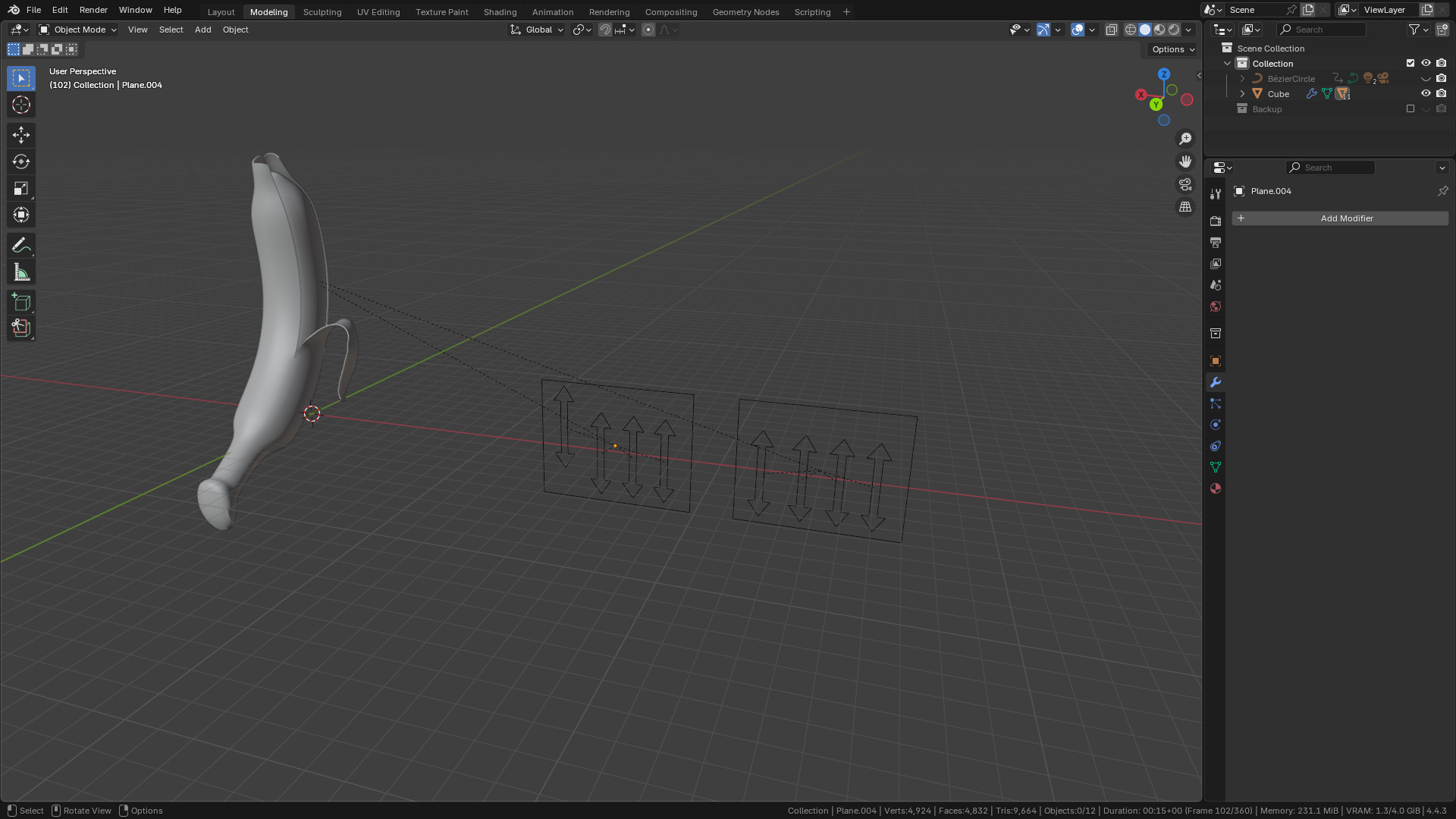1456x819 pixels.
Task: Enable the Backup collection checkbox
Action: pyautogui.click(x=1410, y=109)
